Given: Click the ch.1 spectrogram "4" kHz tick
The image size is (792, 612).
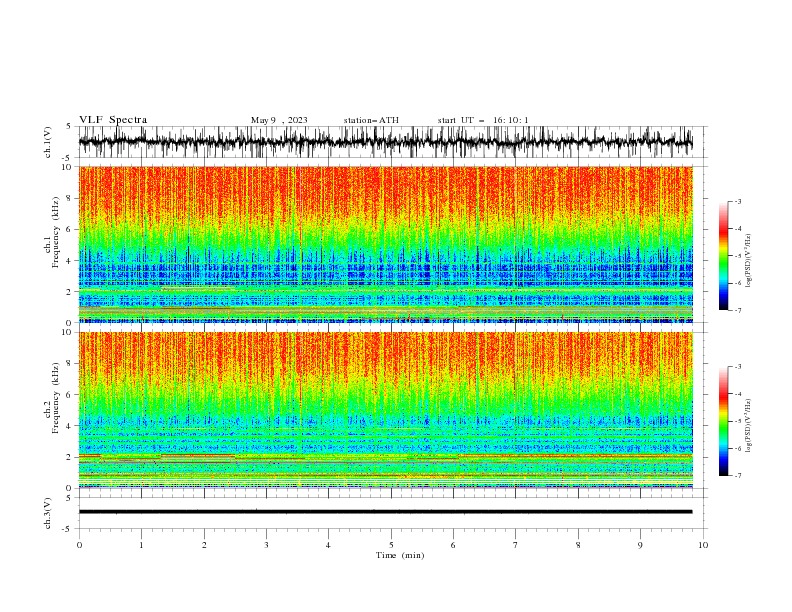Looking at the screenshot, I should pyautogui.click(x=70, y=261).
